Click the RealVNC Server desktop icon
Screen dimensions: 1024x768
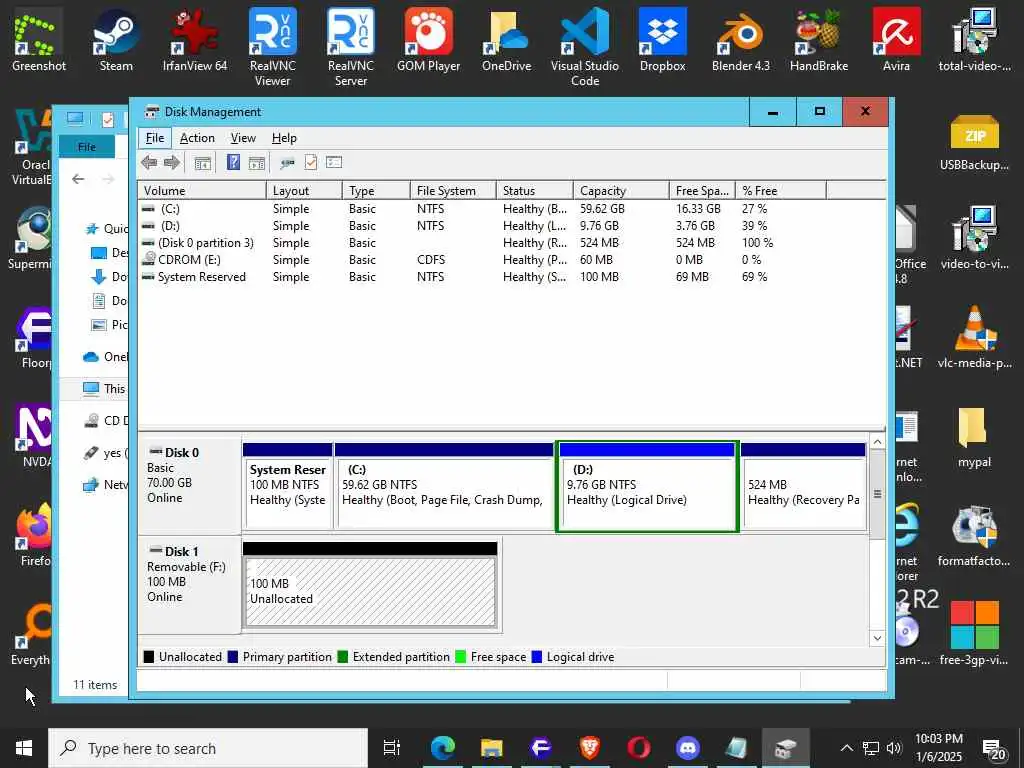(x=351, y=47)
